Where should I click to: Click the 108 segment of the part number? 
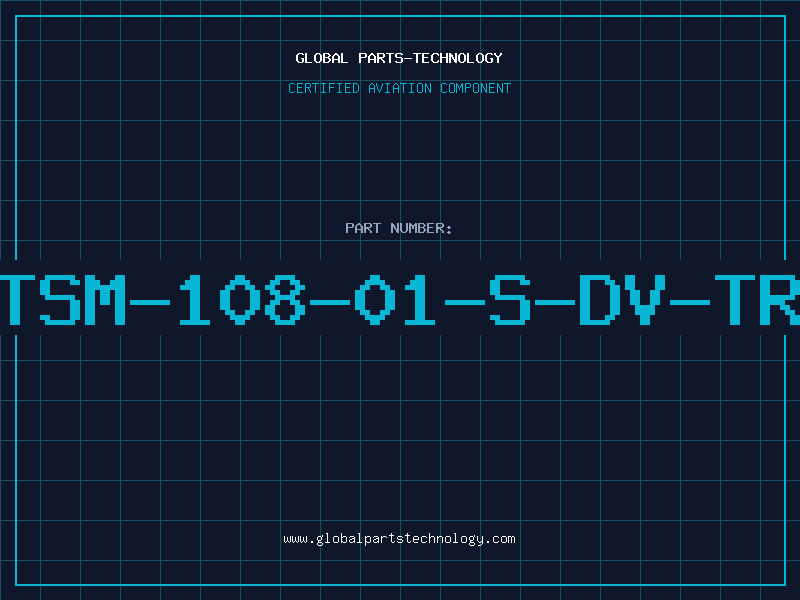click(242, 299)
